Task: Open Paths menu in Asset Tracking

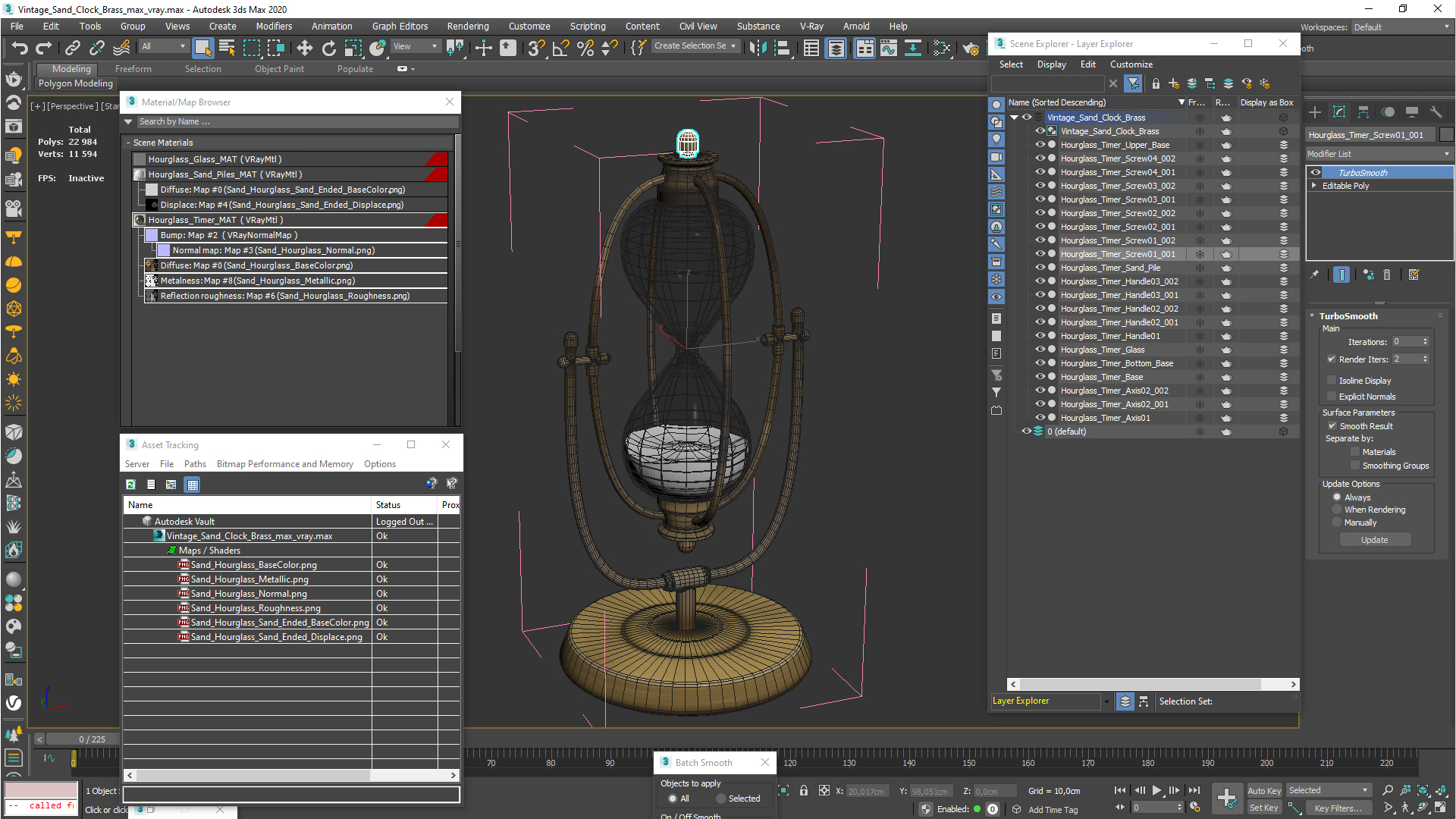Action: tap(195, 464)
